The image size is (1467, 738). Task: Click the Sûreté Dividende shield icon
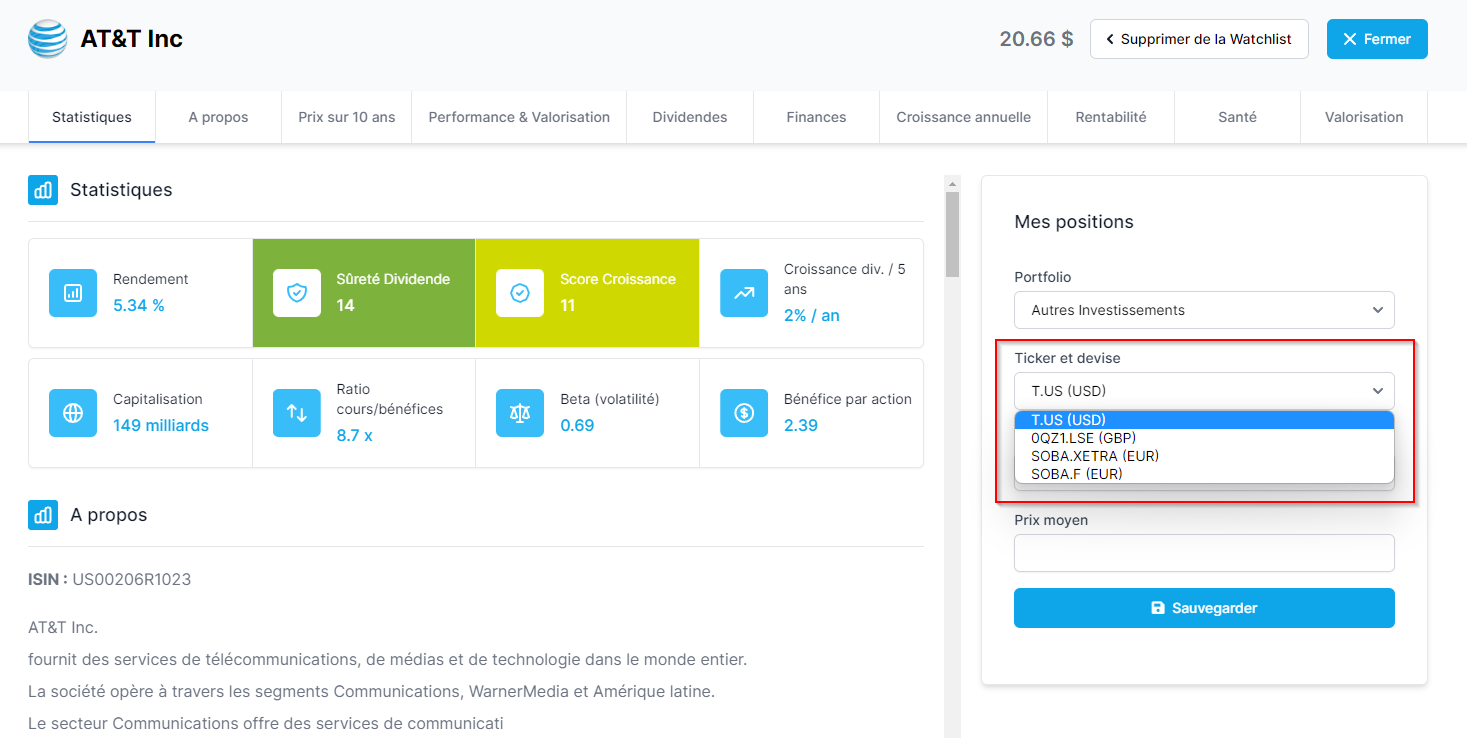click(x=297, y=293)
